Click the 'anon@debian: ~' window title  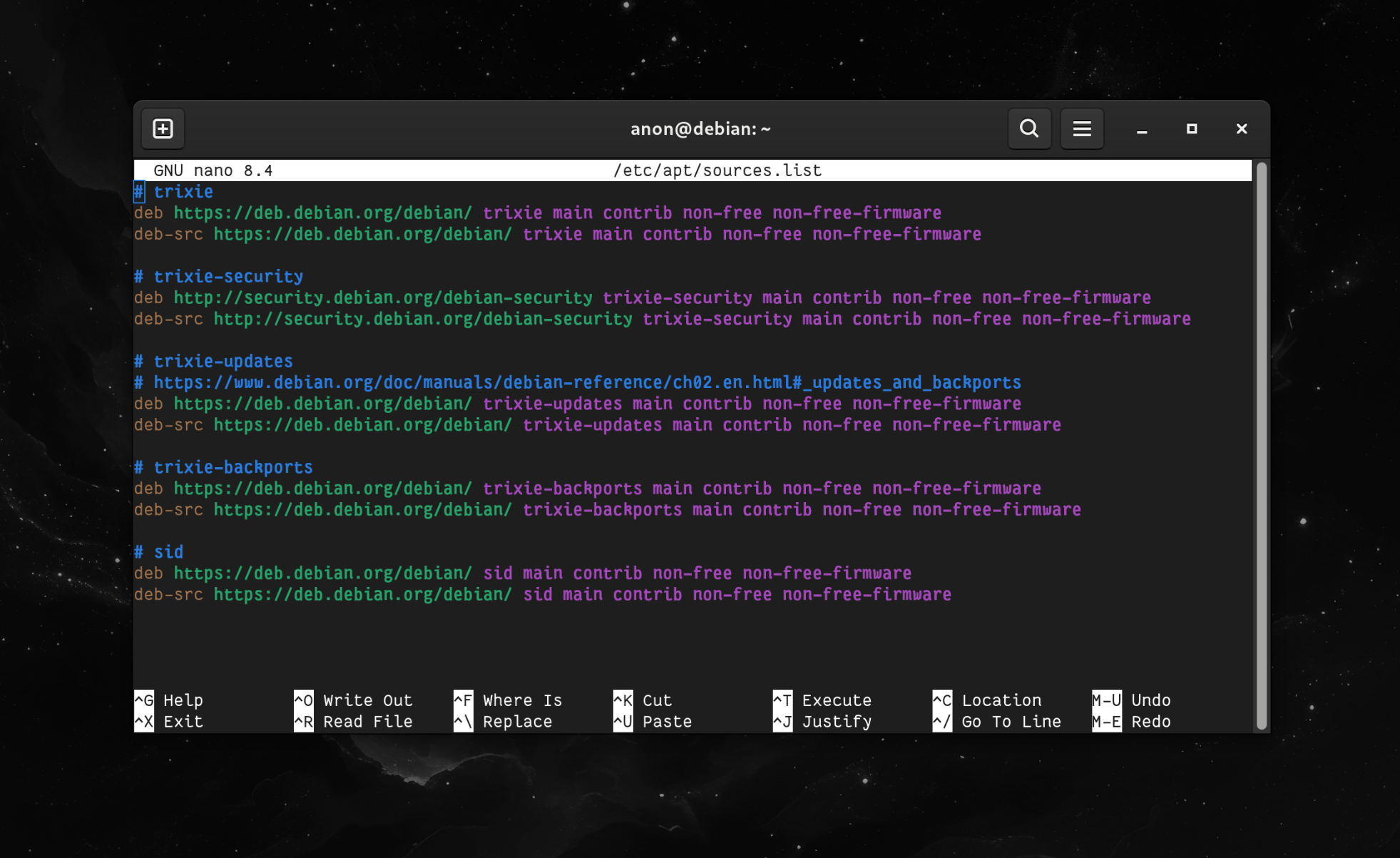(700, 129)
